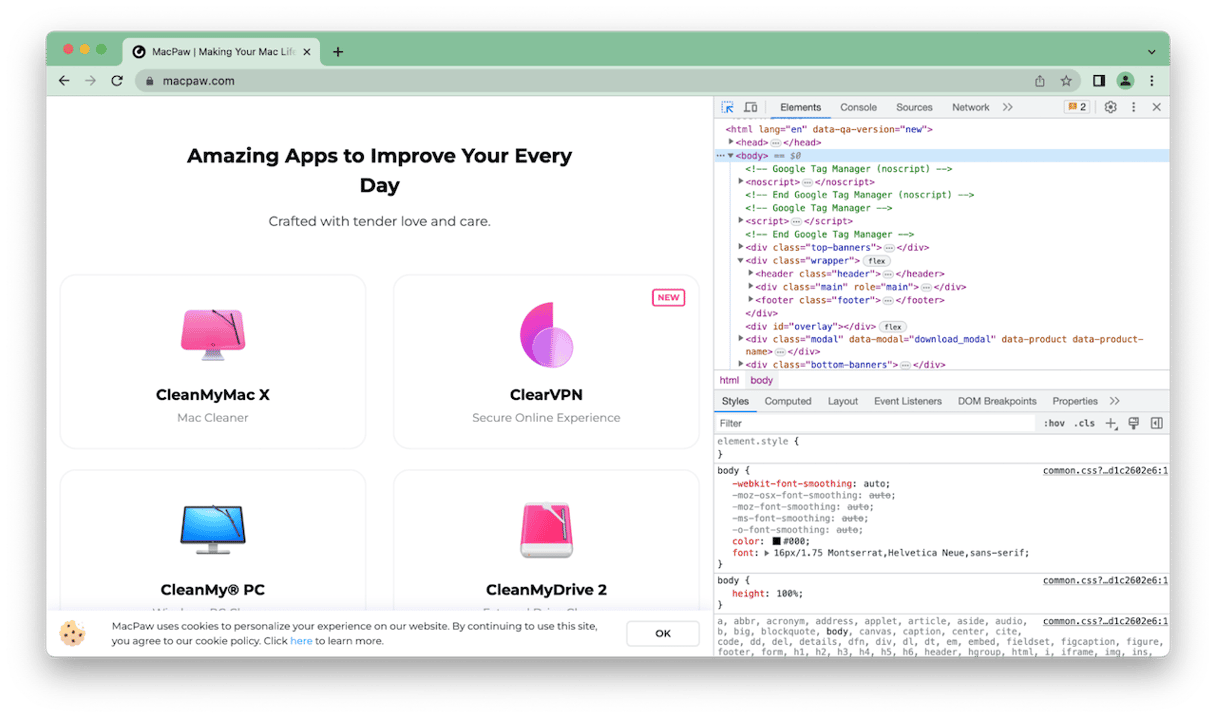Open the Chrome three-dot menu
This screenshot has height=718, width=1216.
[1152, 81]
